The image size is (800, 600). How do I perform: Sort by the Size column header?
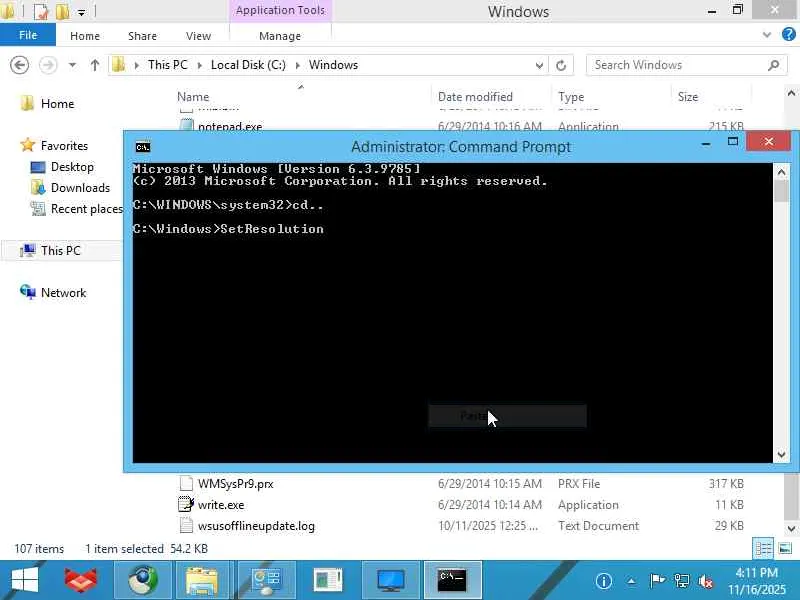coord(687,96)
